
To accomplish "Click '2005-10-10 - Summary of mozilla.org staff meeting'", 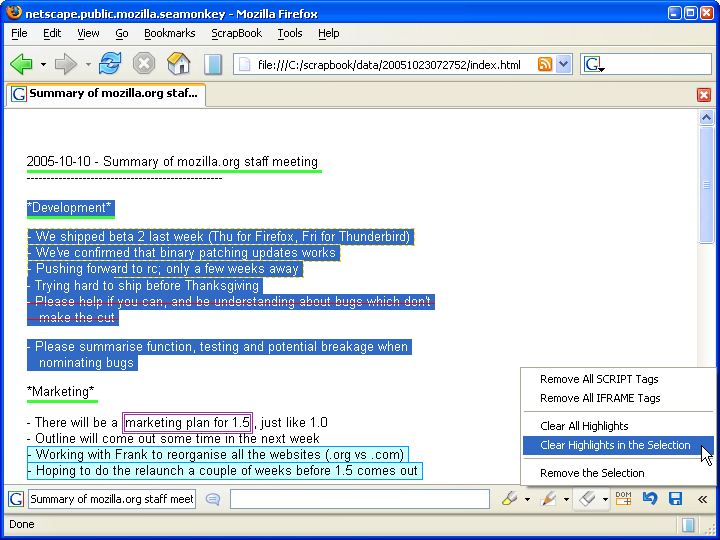I will pos(172,162).
